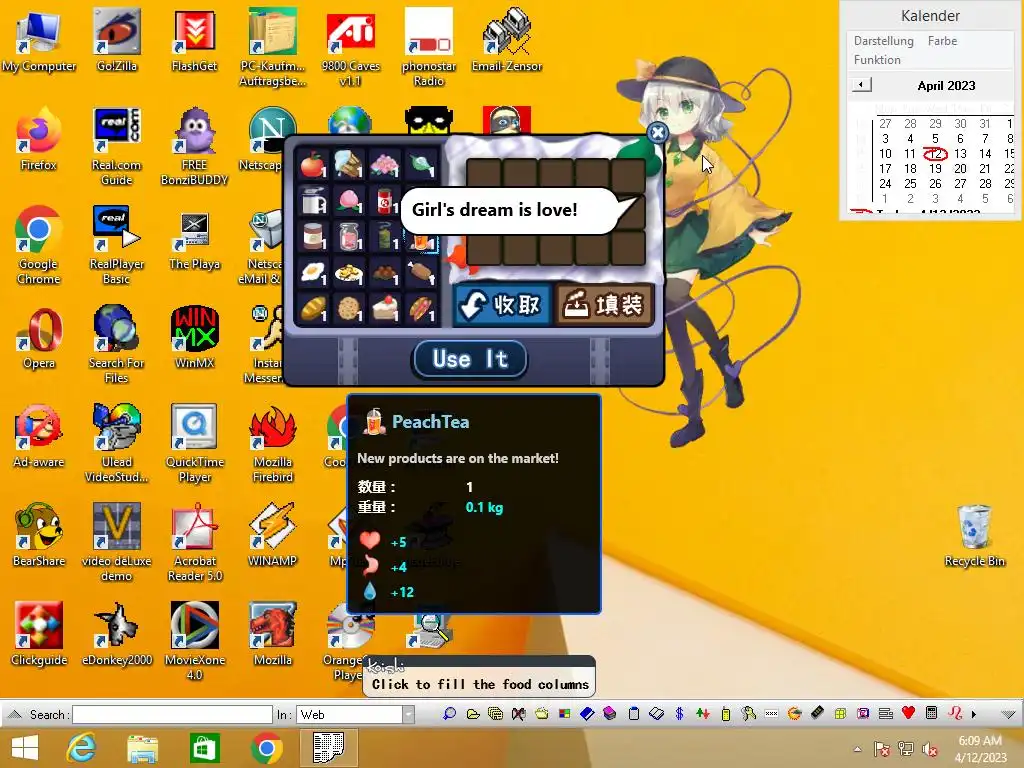Select the meat drumstick item
The image size is (1024, 768).
coord(421,272)
